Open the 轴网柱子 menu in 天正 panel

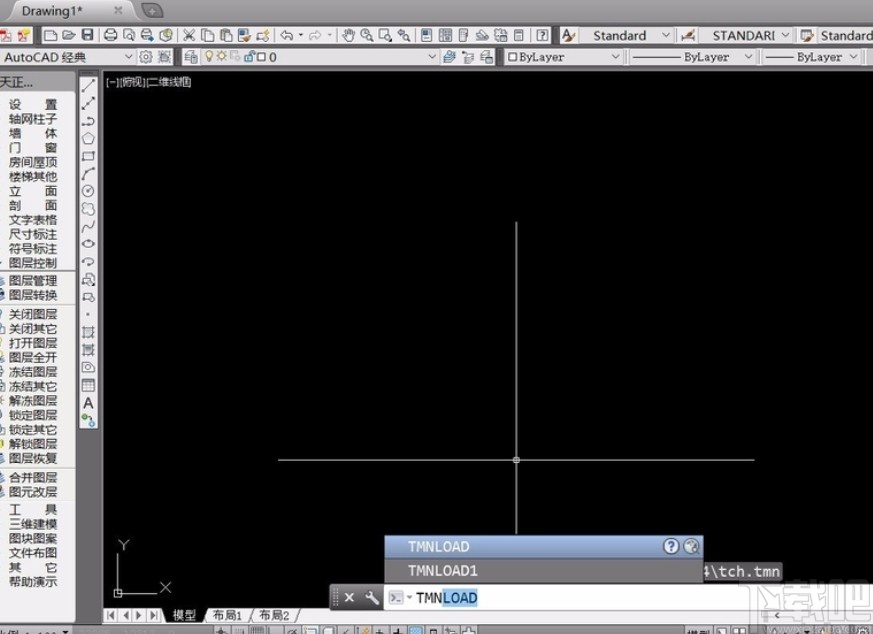(x=33, y=119)
